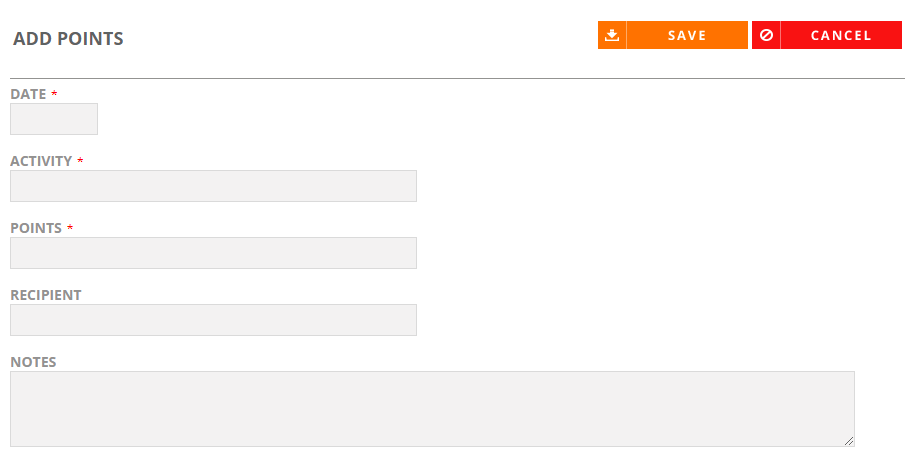Screen dimensions: 910x461
Task: Click into the Recipient field
Action: [214, 320]
